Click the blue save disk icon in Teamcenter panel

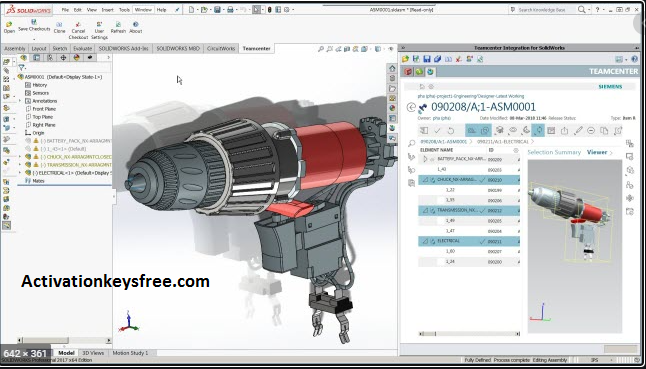point(427,59)
